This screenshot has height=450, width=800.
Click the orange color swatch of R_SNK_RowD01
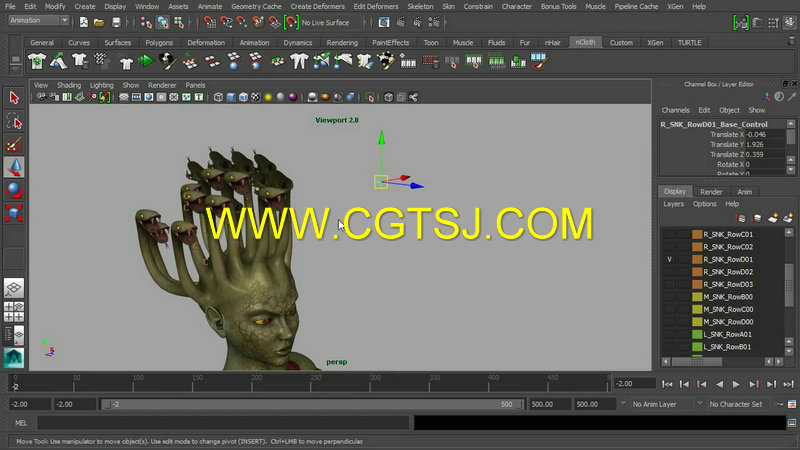click(x=697, y=259)
